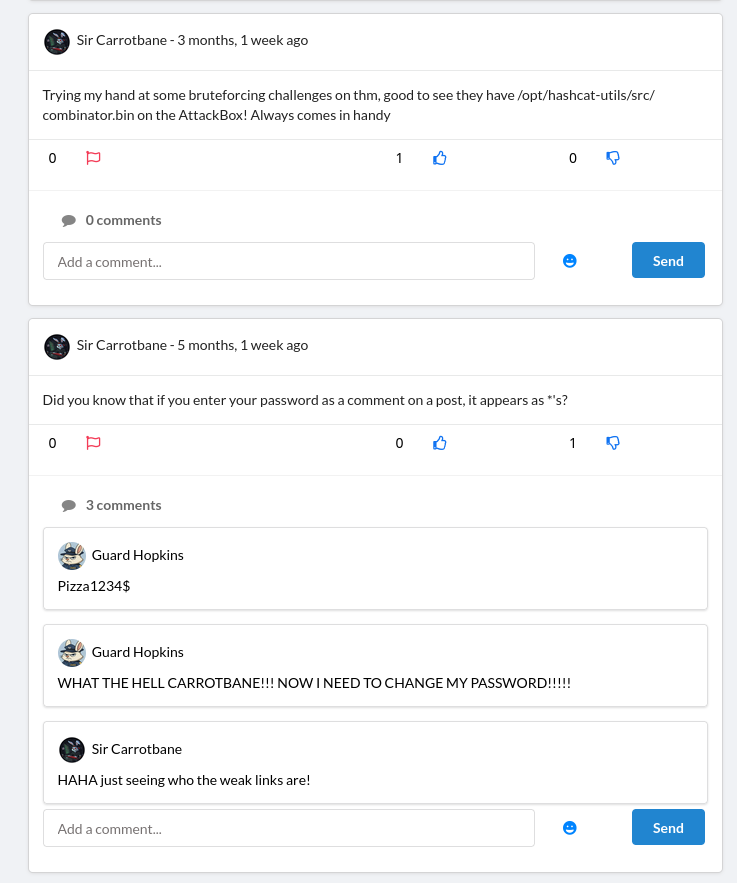The width and height of the screenshot is (737, 883).
Task: Click Guard Hopkins avatar on Pizza1234$ comment
Action: [72, 555]
